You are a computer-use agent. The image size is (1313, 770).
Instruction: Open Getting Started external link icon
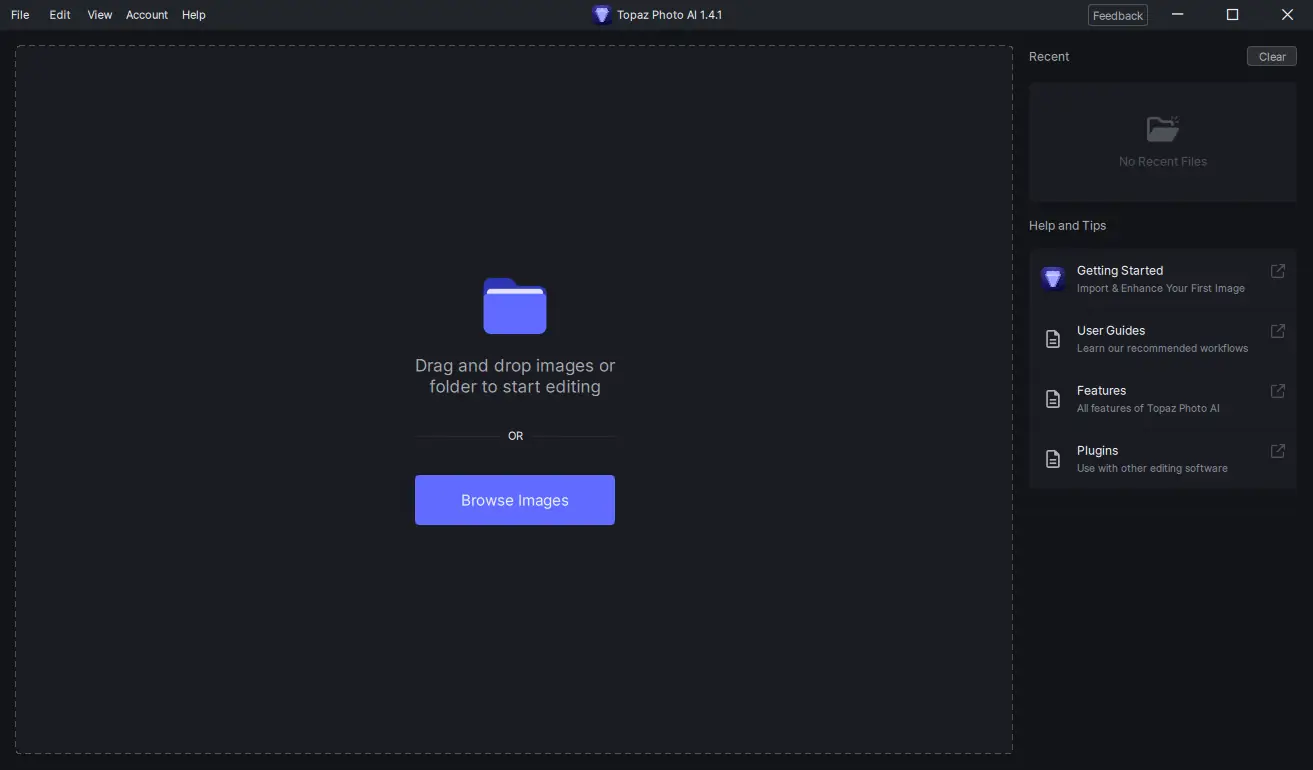1278,271
